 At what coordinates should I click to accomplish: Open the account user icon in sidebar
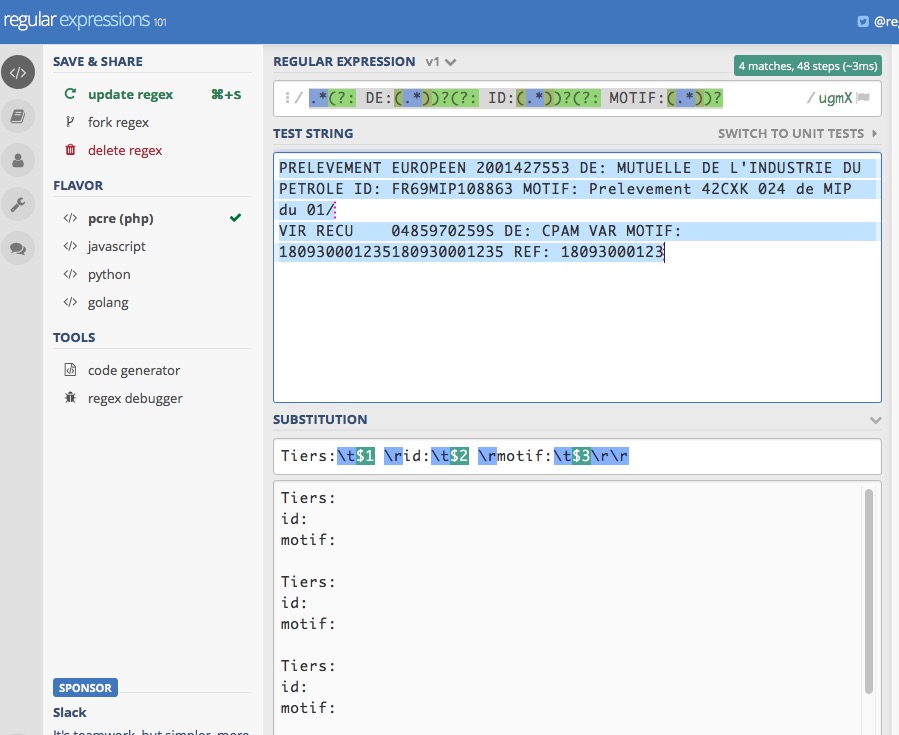(x=18, y=160)
